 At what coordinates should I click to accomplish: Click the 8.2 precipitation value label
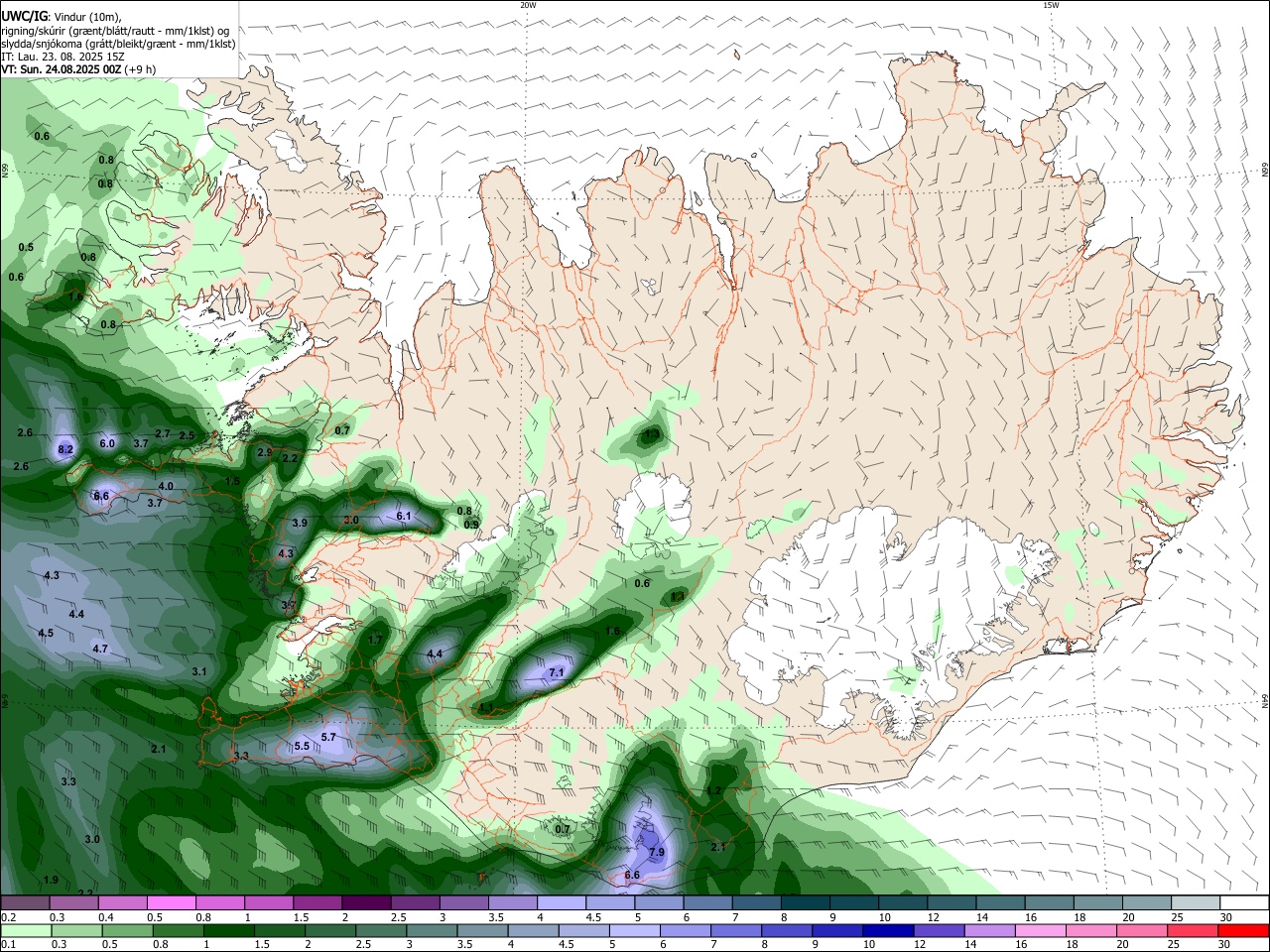point(65,449)
